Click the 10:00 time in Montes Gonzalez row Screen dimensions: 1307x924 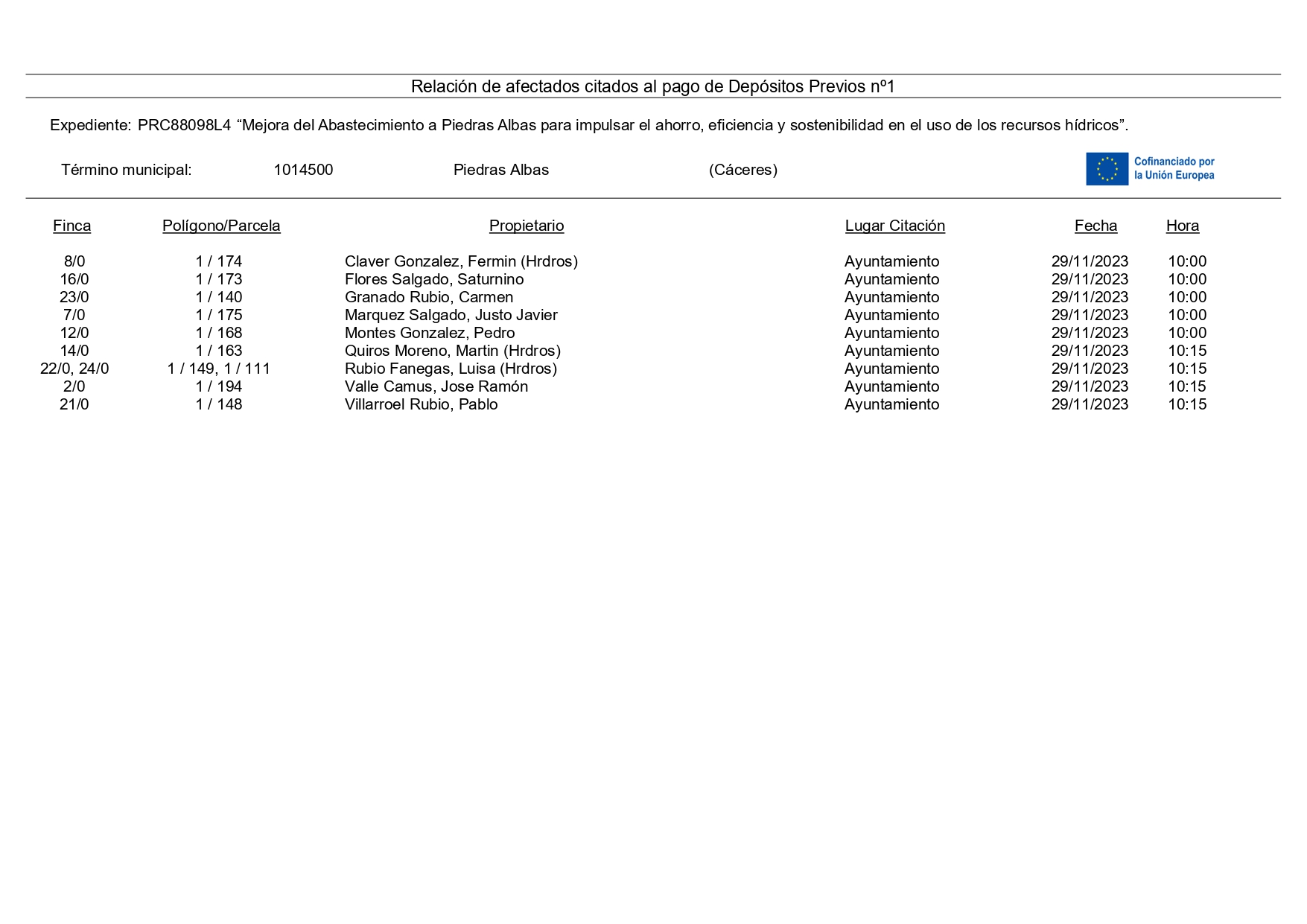(1187, 333)
